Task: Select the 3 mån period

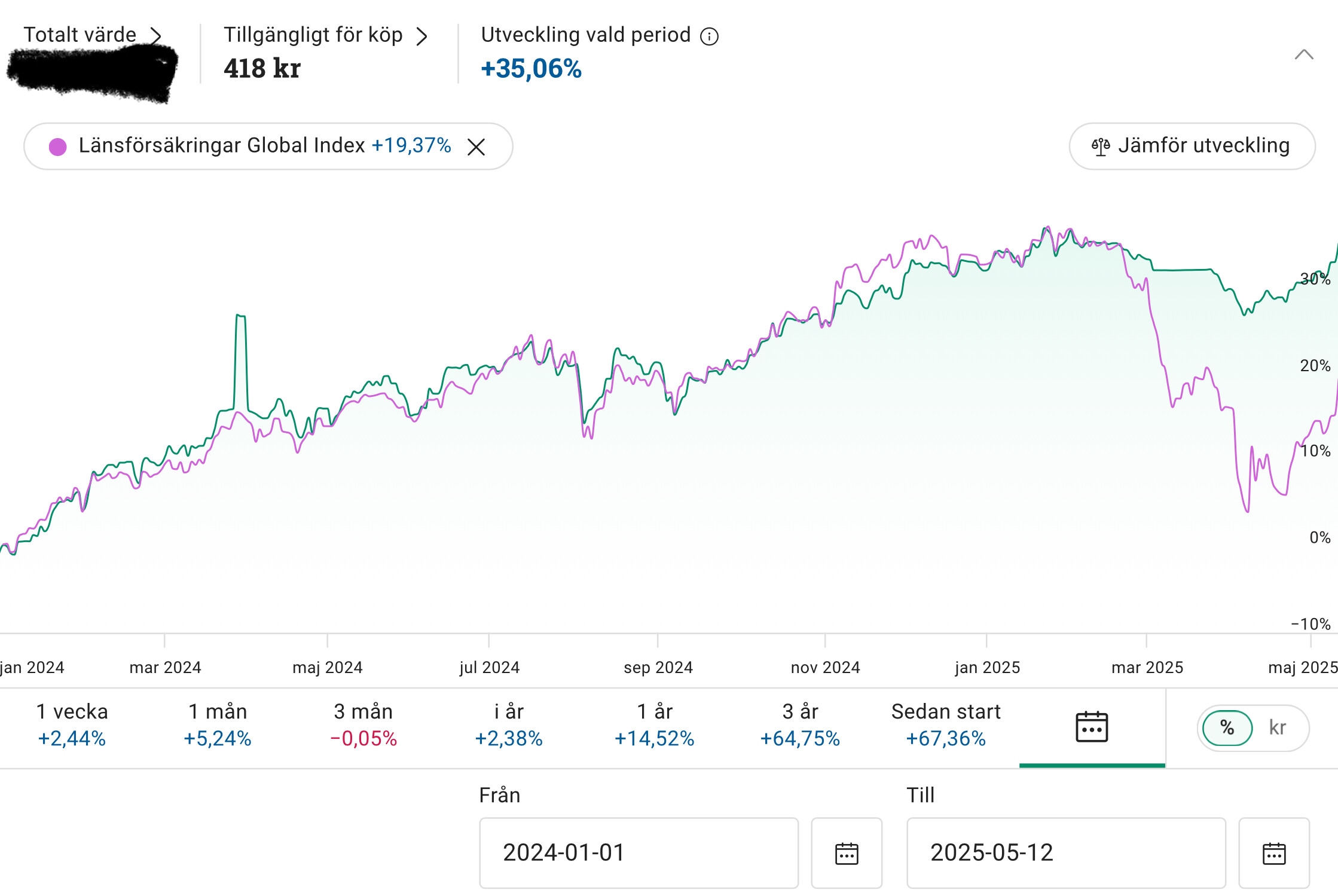Action: tap(363, 724)
